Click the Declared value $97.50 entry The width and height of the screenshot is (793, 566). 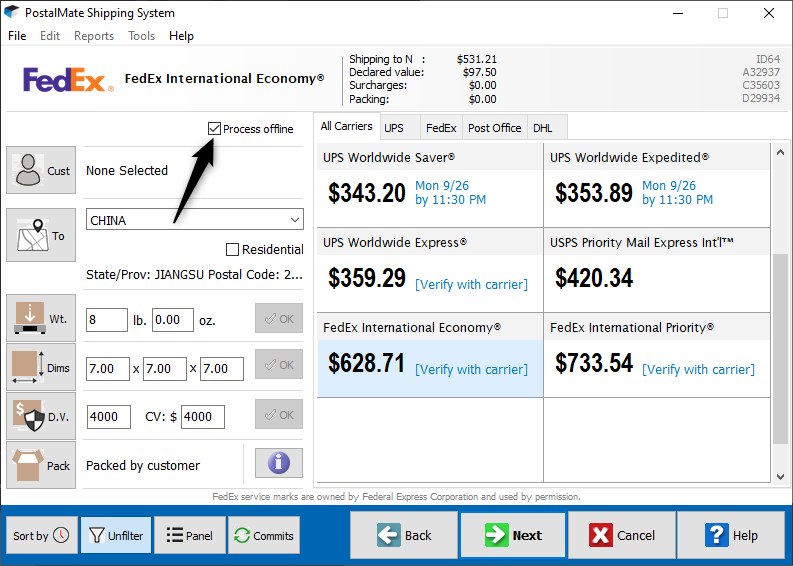[423, 72]
